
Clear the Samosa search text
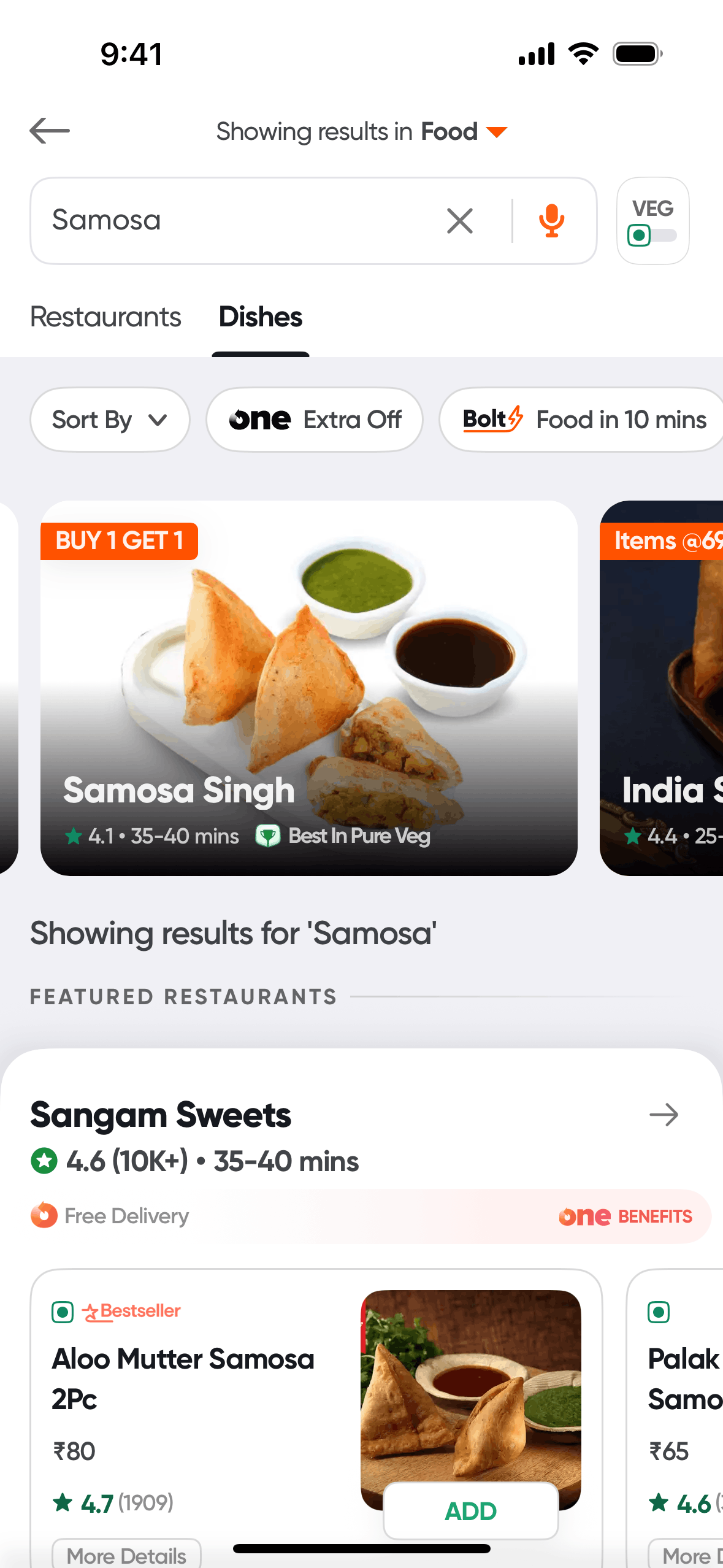460,221
